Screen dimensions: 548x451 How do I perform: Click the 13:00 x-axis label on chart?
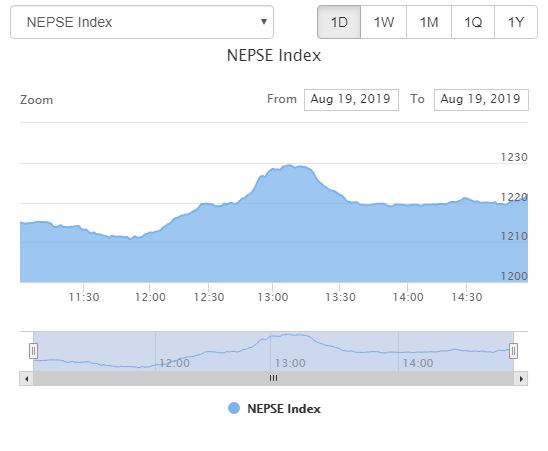coord(273,297)
